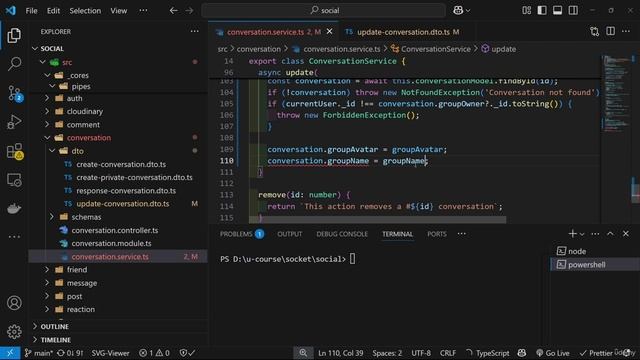Toggle bottom panel visibility
The width and height of the screenshot is (640, 360).
click(x=558, y=10)
